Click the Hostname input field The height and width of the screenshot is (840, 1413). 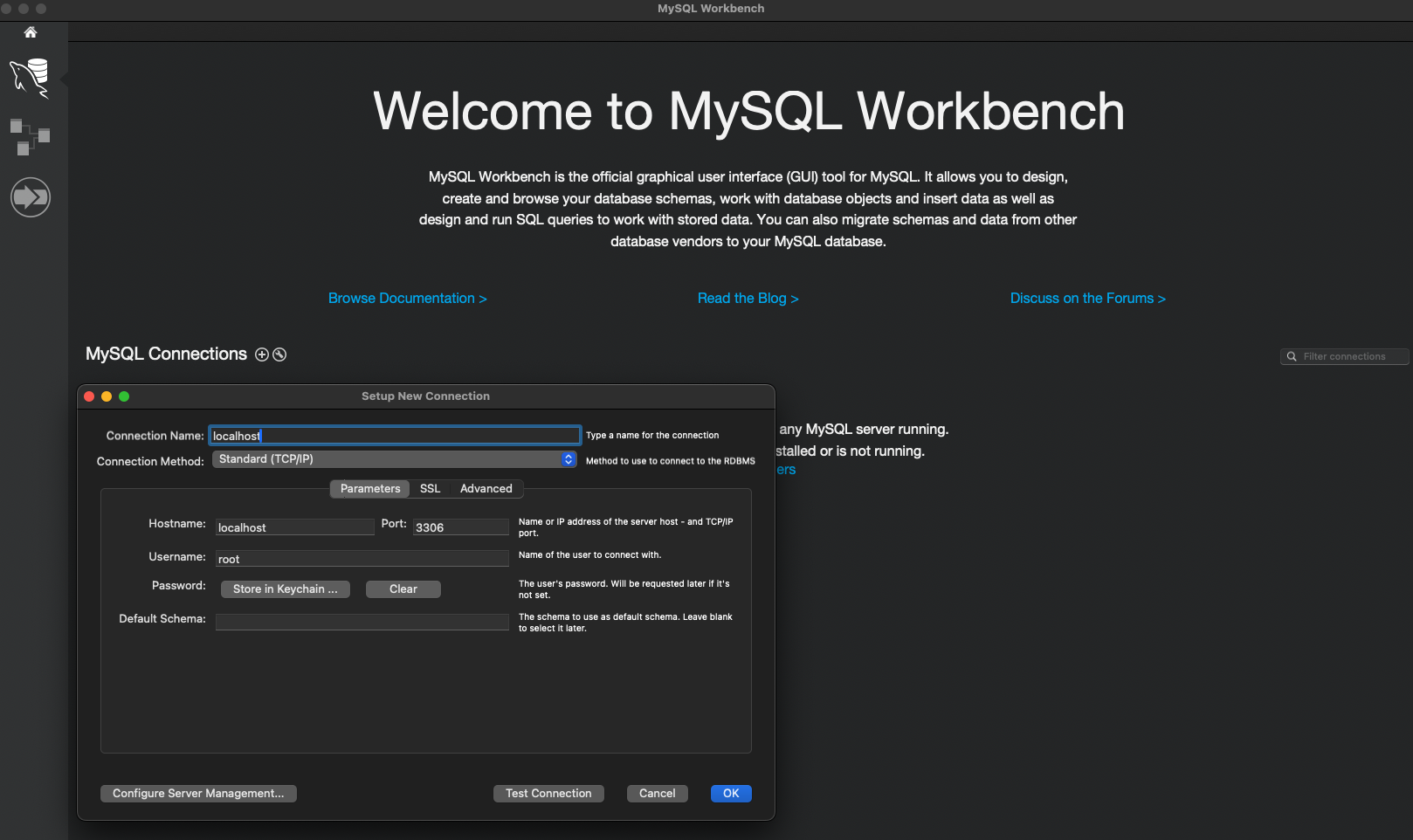[x=295, y=527]
